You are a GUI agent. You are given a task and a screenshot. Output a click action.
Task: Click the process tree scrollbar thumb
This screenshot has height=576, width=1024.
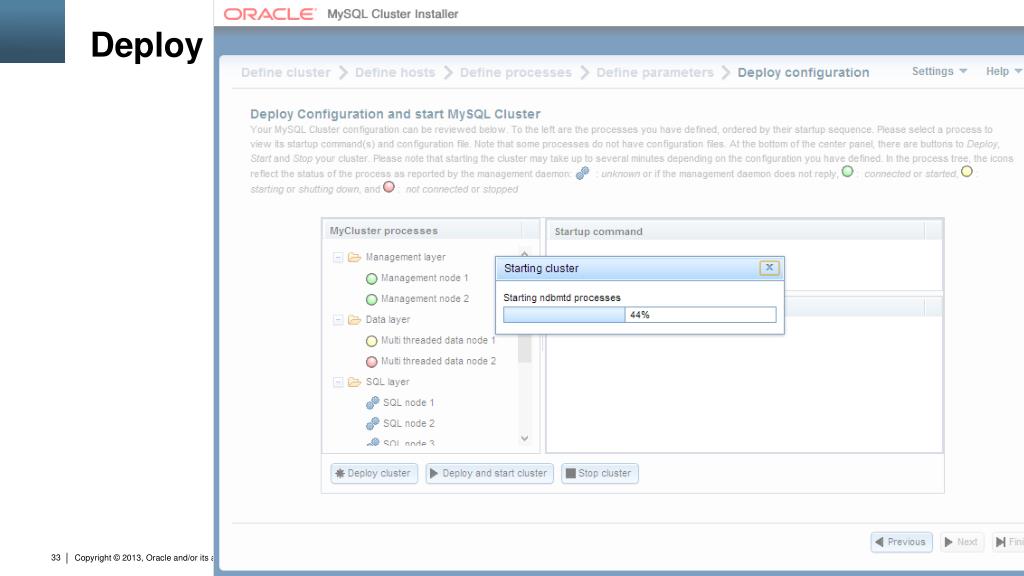tap(524, 348)
